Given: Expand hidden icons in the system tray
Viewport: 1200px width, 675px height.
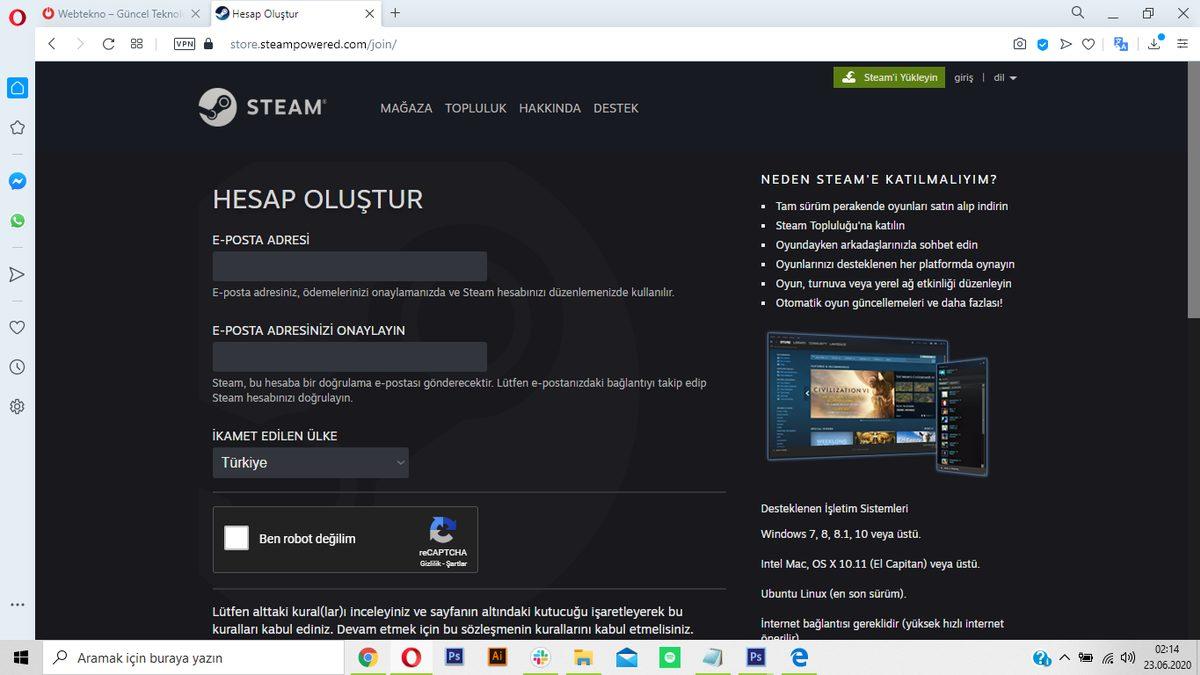Looking at the screenshot, I should (x=1066, y=657).
